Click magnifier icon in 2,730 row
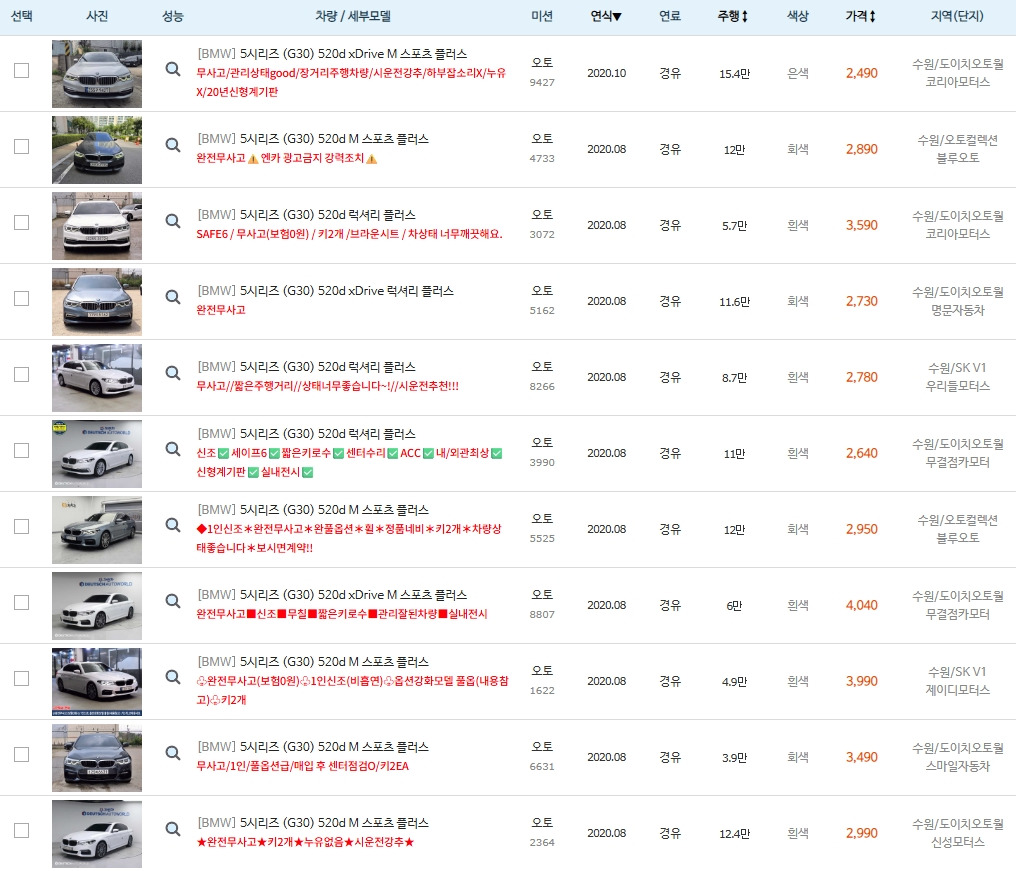 coord(172,296)
